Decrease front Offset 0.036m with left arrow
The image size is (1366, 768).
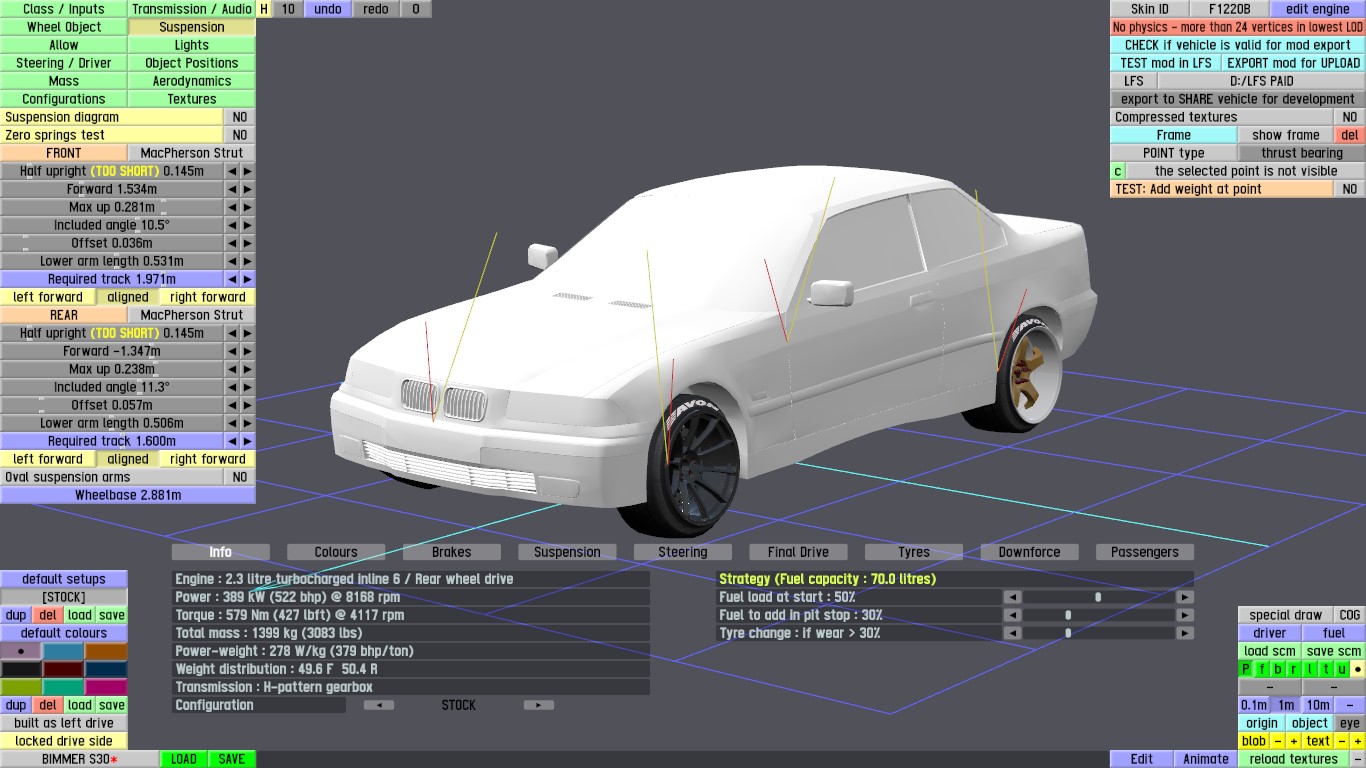(232, 243)
